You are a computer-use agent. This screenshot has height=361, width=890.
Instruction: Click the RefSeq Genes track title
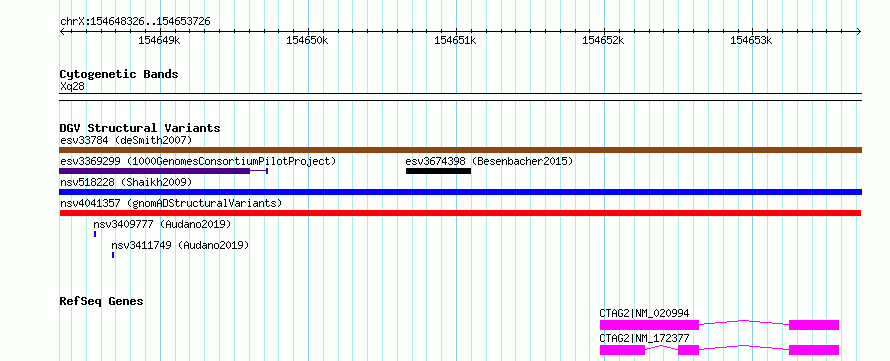tap(102, 301)
